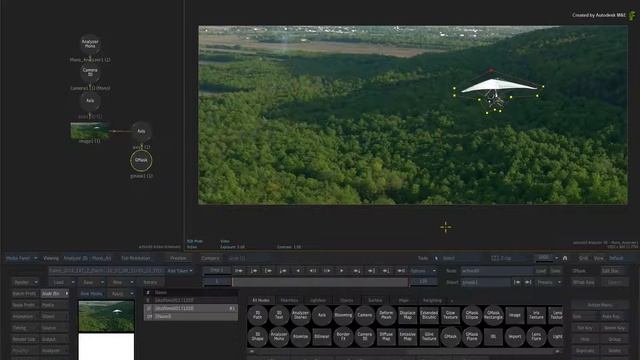Click the node bin horizontal scrollbar
Image resolution: width=640 pixels, height=360 pixels.
(x=405, y=351)
